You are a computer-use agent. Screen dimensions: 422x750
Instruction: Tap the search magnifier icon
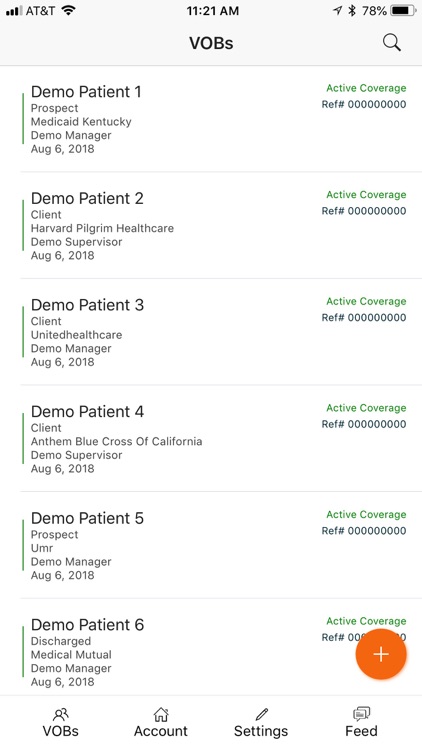pyautogui.click(x=391, y=43)
